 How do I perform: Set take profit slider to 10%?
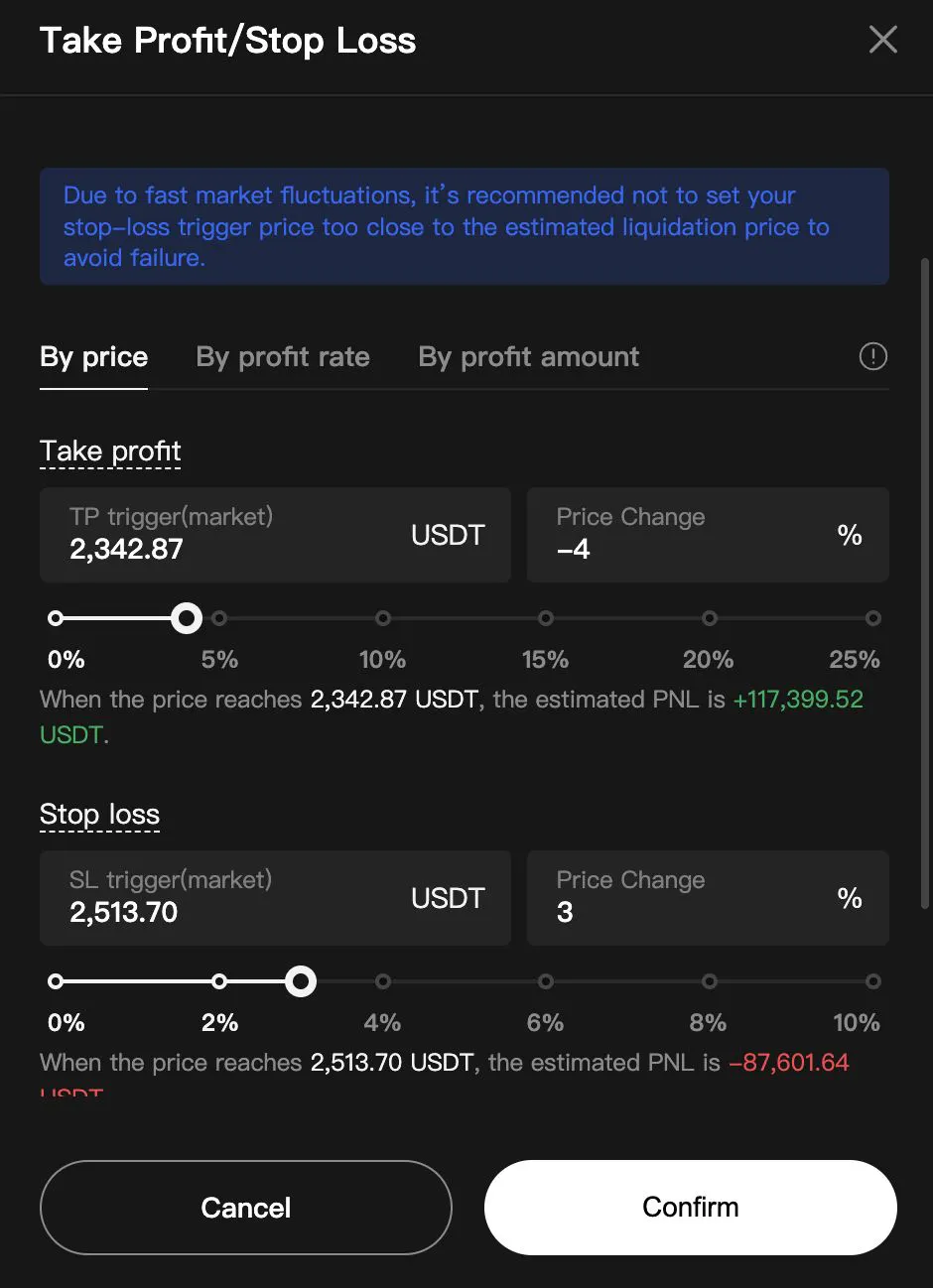point(382,618)
